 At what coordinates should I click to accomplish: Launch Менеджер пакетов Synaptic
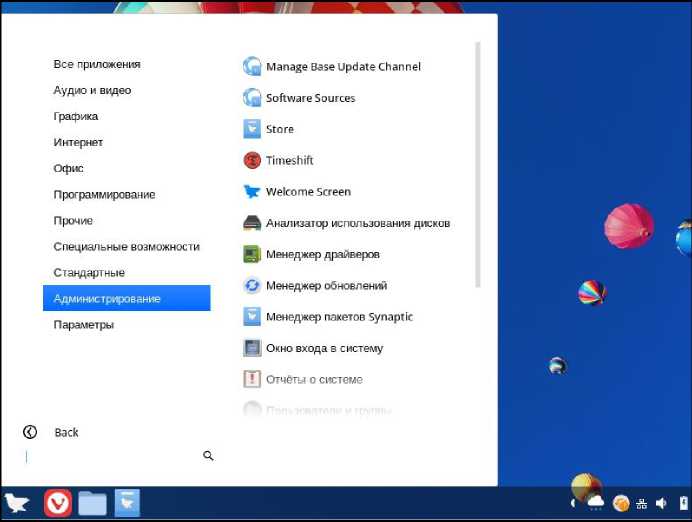click(339, 317)
